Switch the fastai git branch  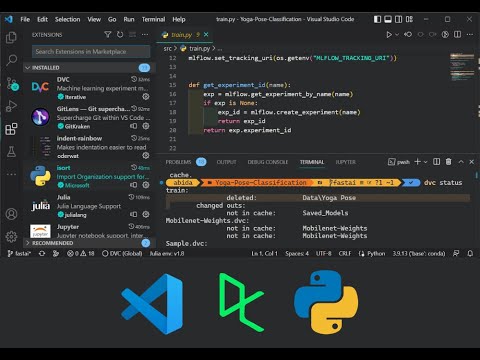point(19,254)
